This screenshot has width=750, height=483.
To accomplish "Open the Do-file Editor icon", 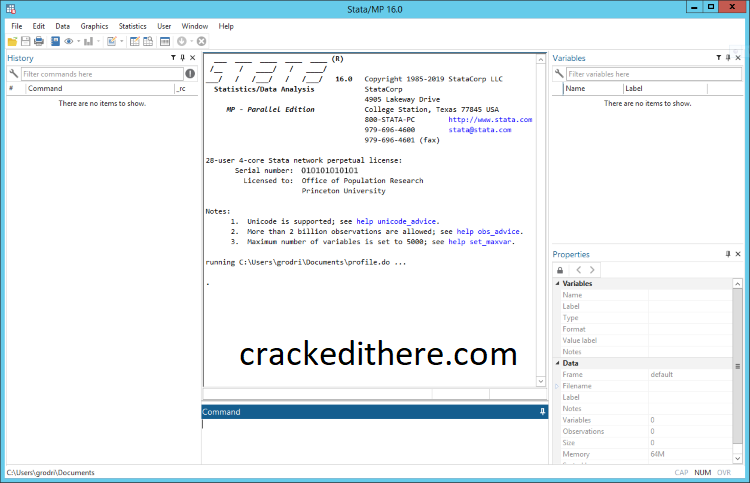I will 111,42.
